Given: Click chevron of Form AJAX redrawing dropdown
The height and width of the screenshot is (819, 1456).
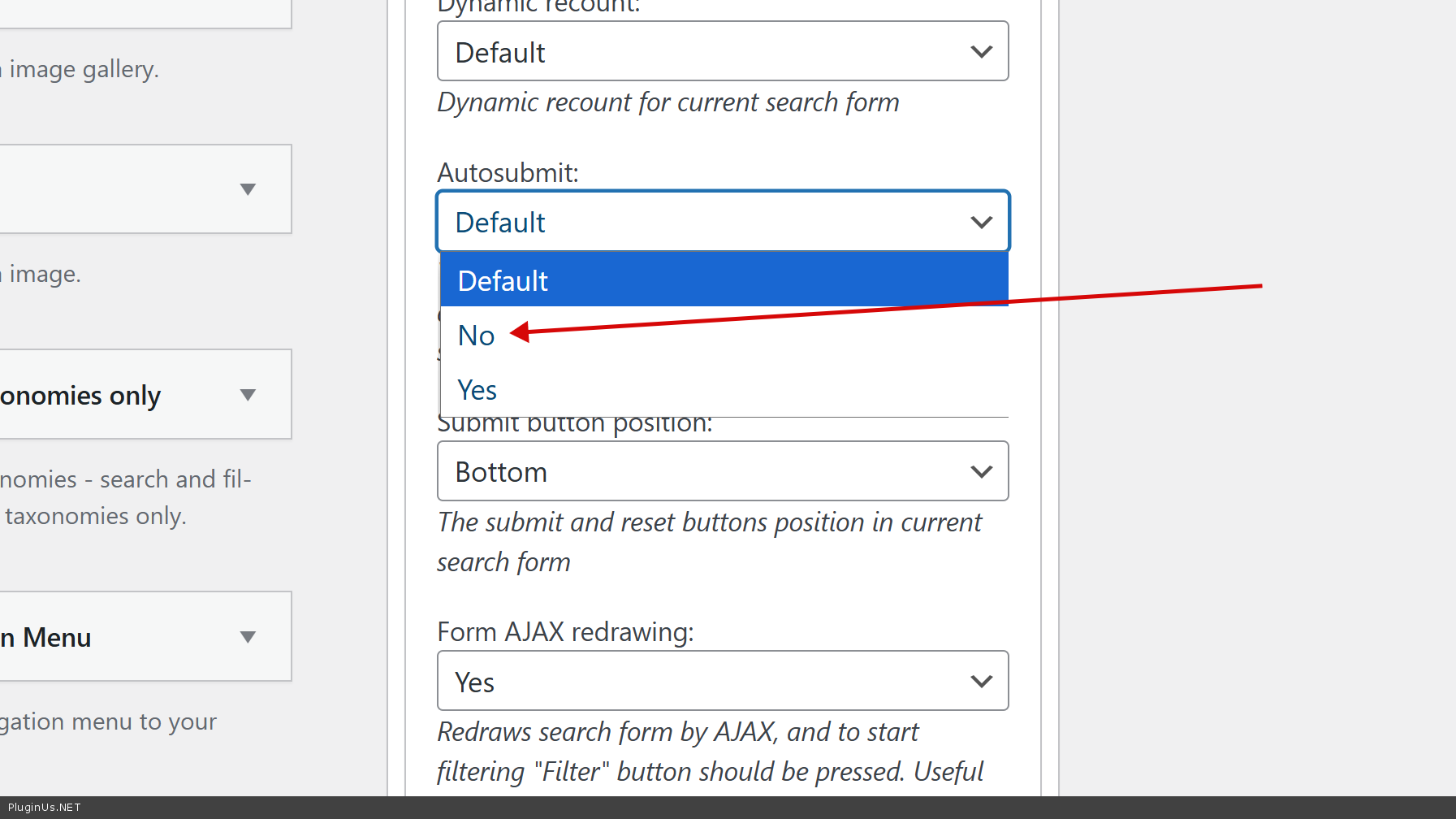Looking at the screenshot, I should click(x=981, y=681).
